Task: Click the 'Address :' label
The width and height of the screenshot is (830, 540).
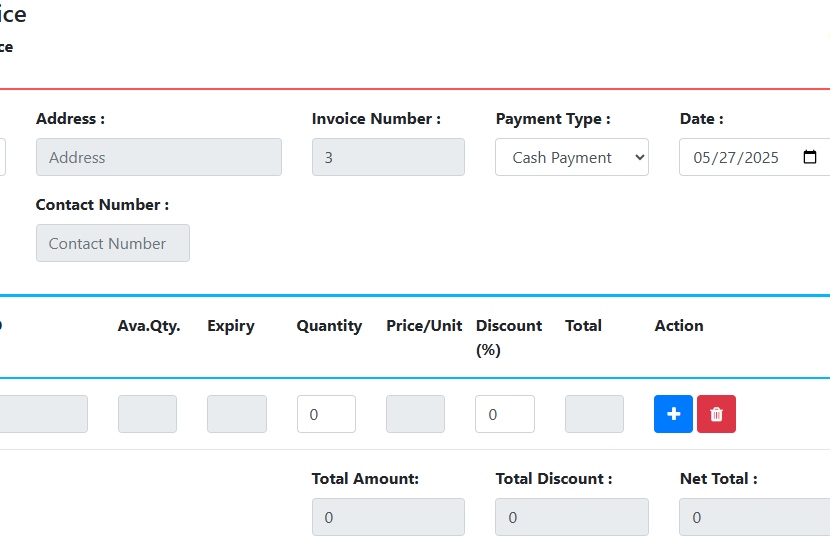Action: (x=70, y=119)
